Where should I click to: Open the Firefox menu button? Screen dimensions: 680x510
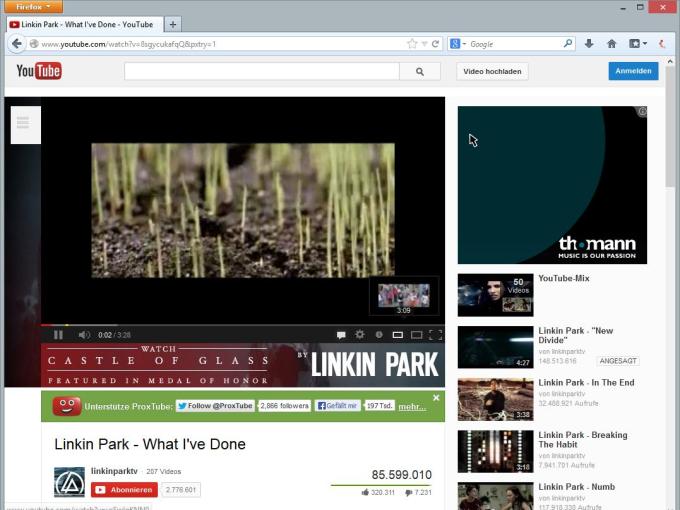pos(33,7)
